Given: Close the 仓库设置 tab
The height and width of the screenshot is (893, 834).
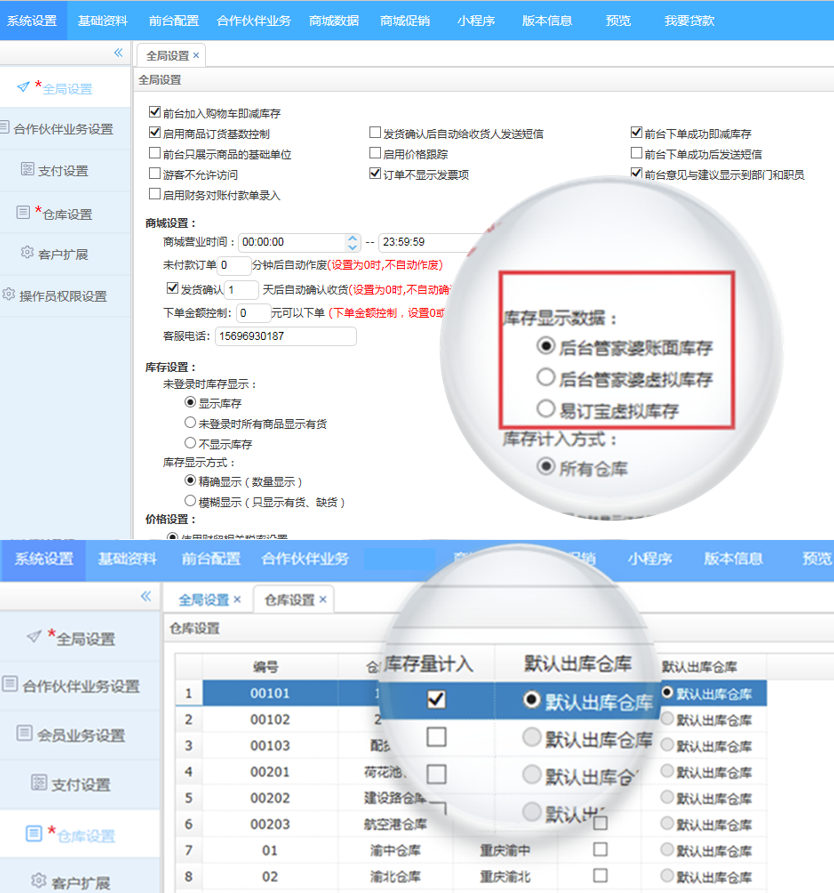Looking at the screenshot, I should pyautogui.click(x=323, y=599).
